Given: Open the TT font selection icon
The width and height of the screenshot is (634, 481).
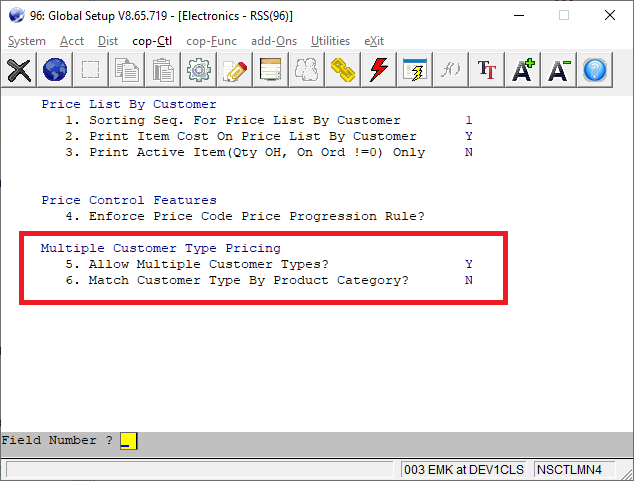Looking at the screenshot, I should click(486, 70).
